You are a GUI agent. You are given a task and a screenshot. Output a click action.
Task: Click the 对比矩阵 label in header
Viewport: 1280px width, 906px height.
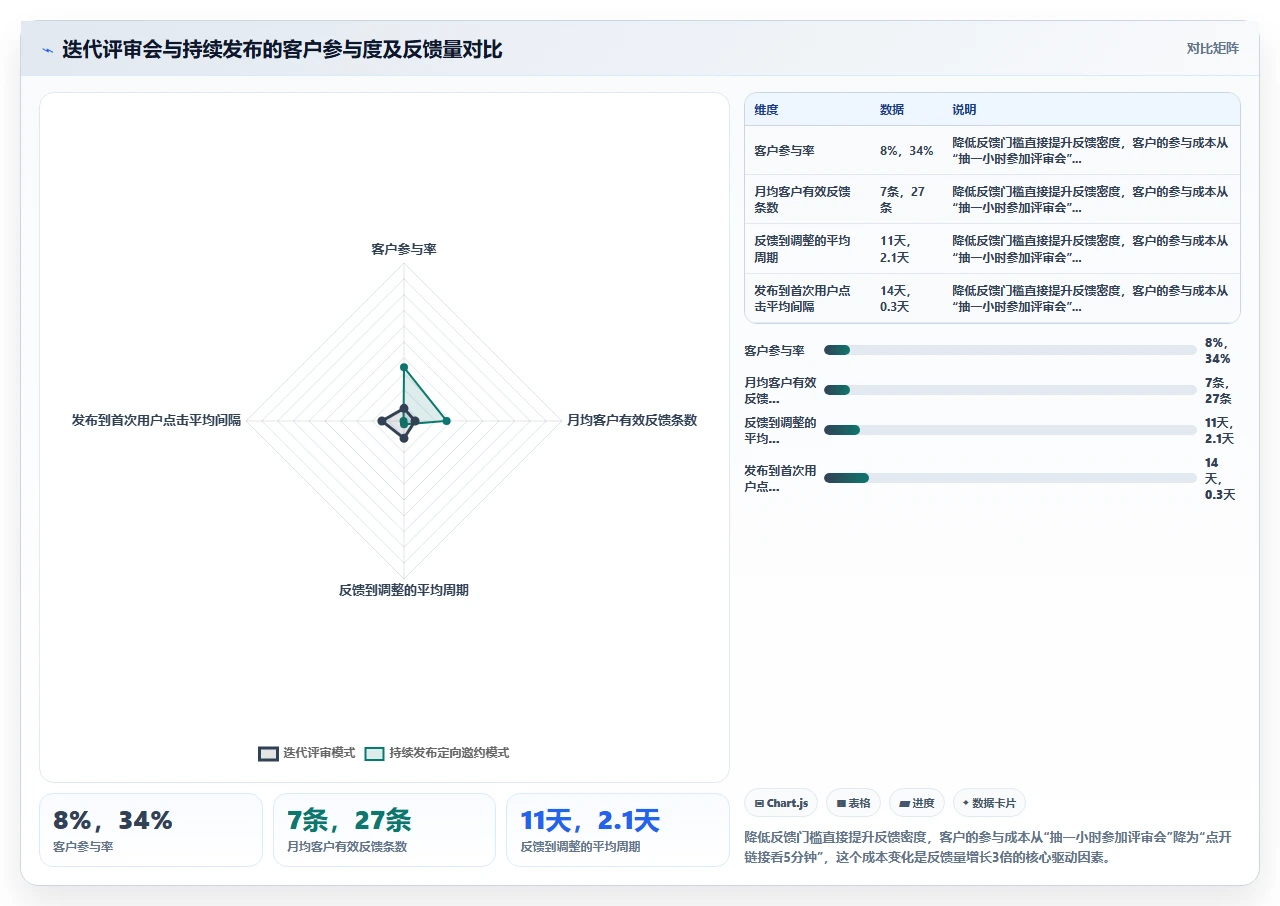point(1212,48)
